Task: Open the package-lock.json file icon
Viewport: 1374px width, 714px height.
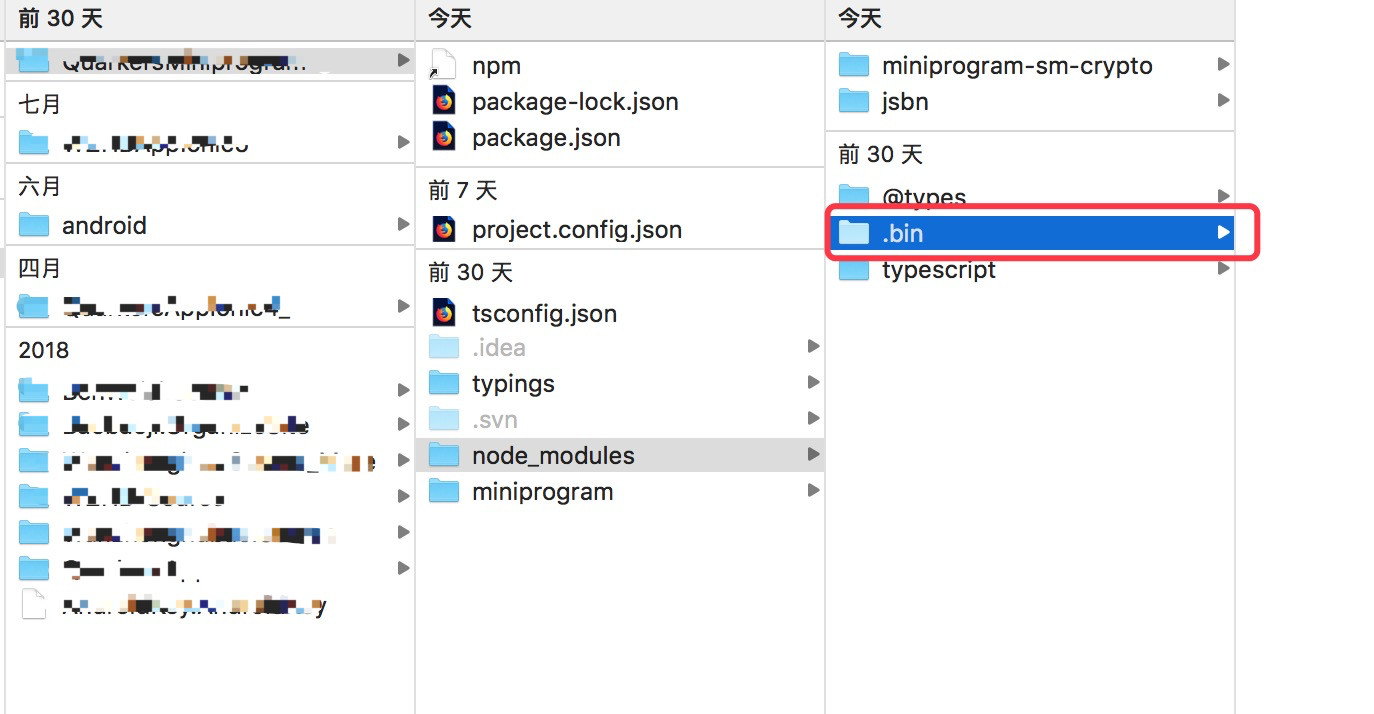Action: [444, 101]
